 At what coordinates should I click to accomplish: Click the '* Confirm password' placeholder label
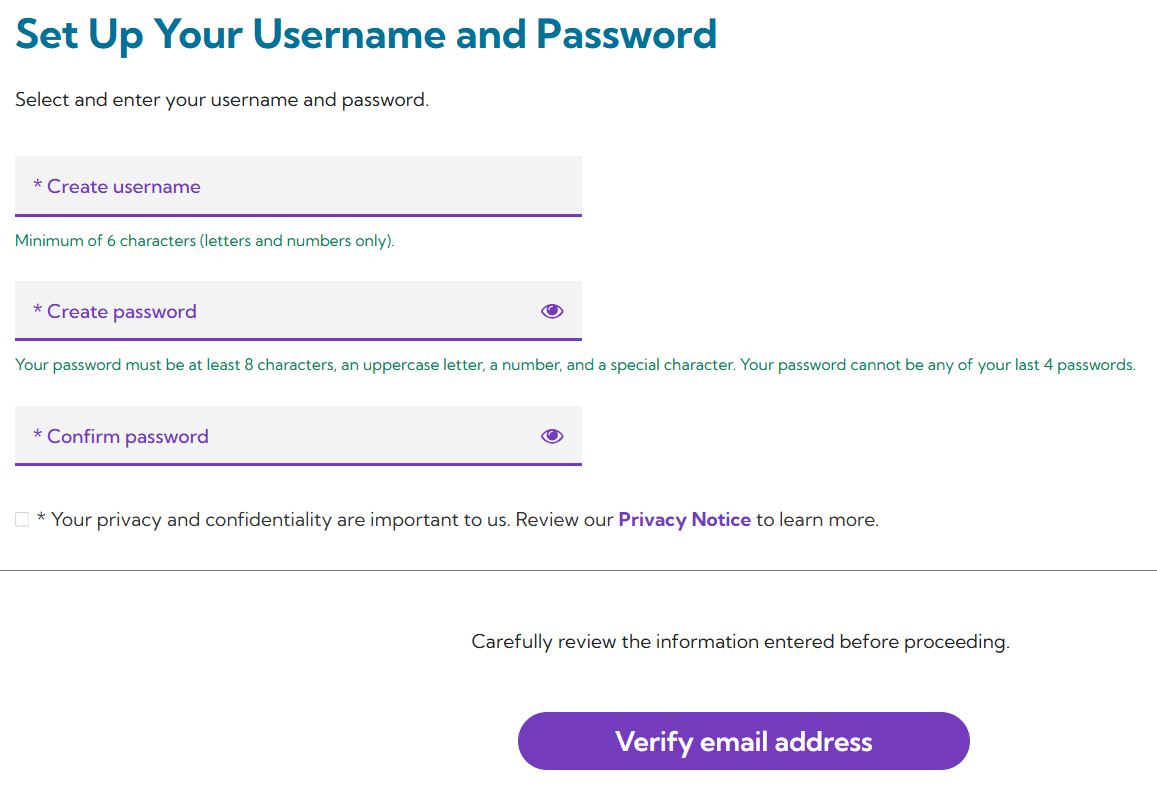121,437
